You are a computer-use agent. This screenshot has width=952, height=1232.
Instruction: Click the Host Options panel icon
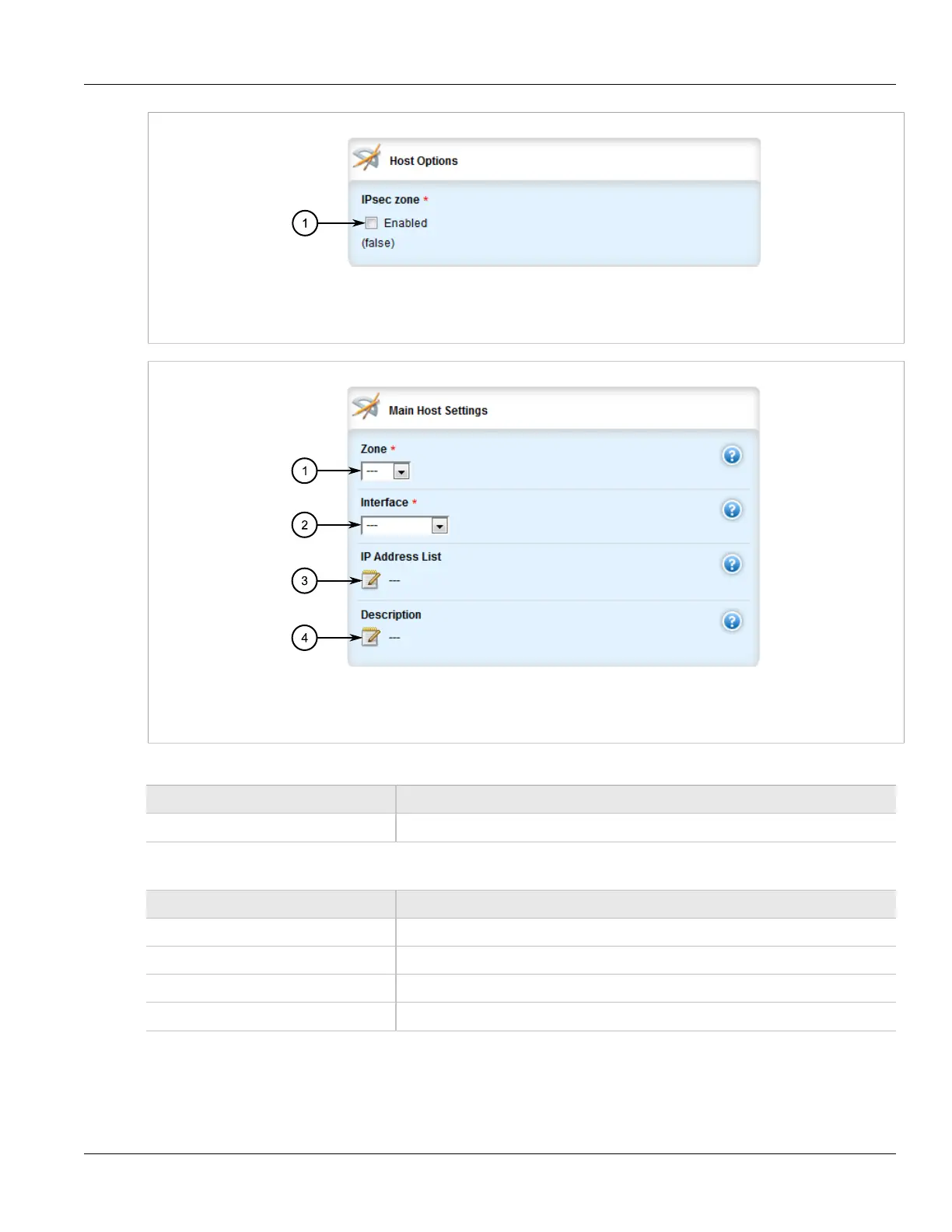point(366,158)
